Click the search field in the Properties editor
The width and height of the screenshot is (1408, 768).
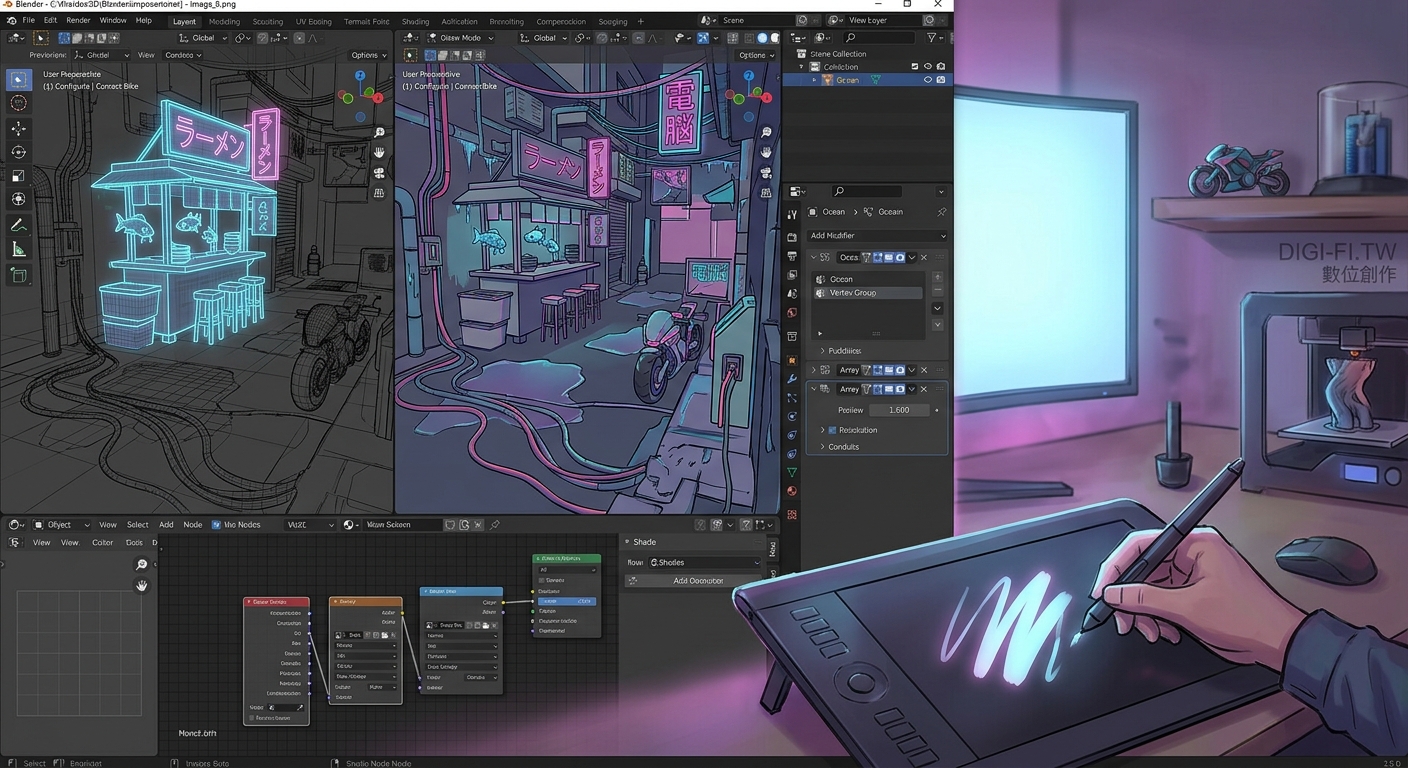pos(868,191)
